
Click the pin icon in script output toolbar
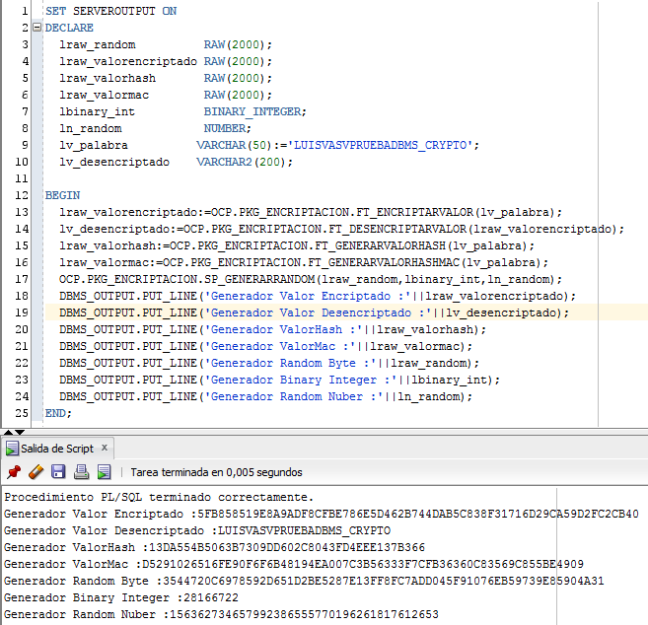tap(14, 472)
